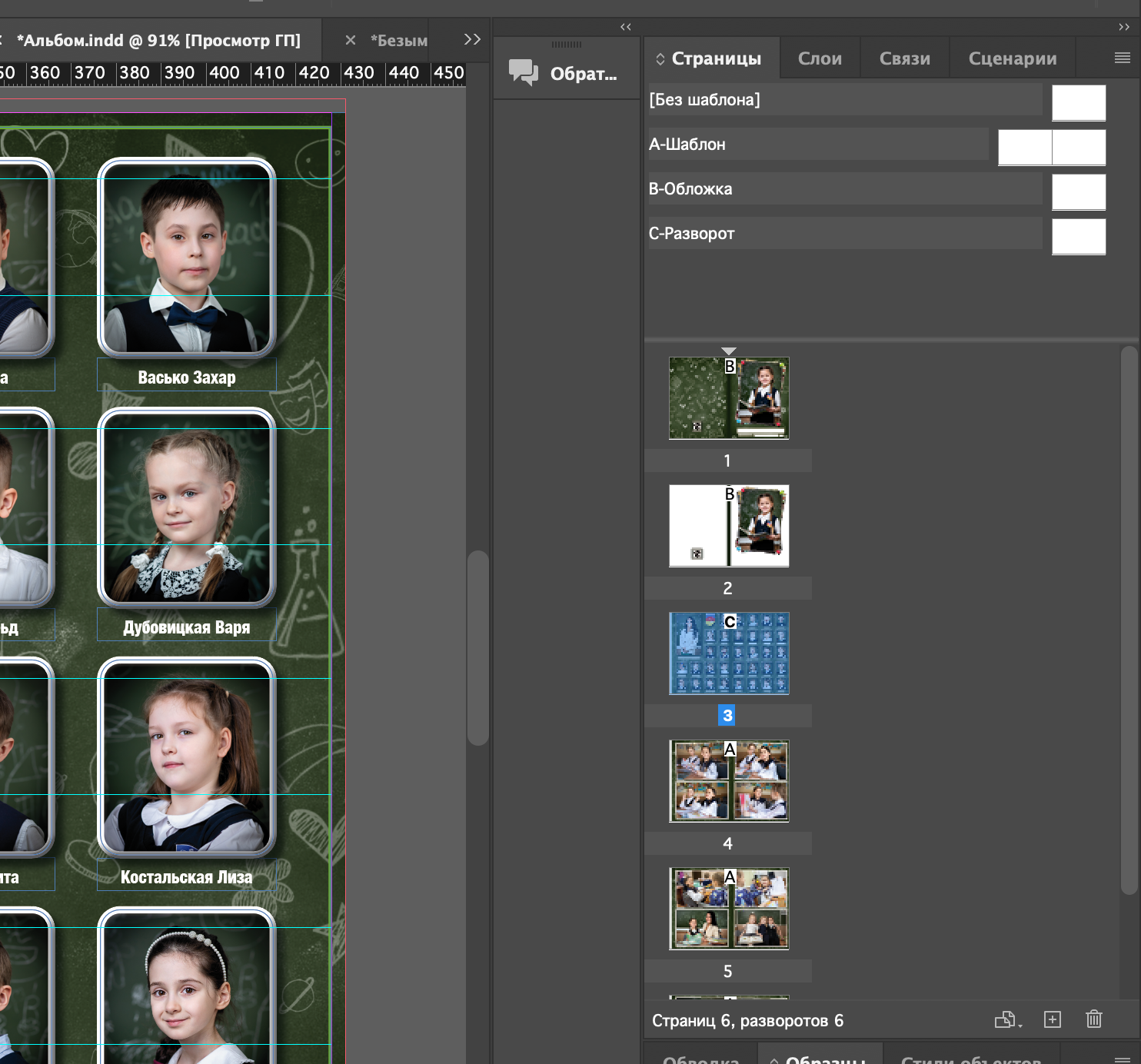
Task: Collapse the right panel dock with double arrows
Action: click(1124, 27)
